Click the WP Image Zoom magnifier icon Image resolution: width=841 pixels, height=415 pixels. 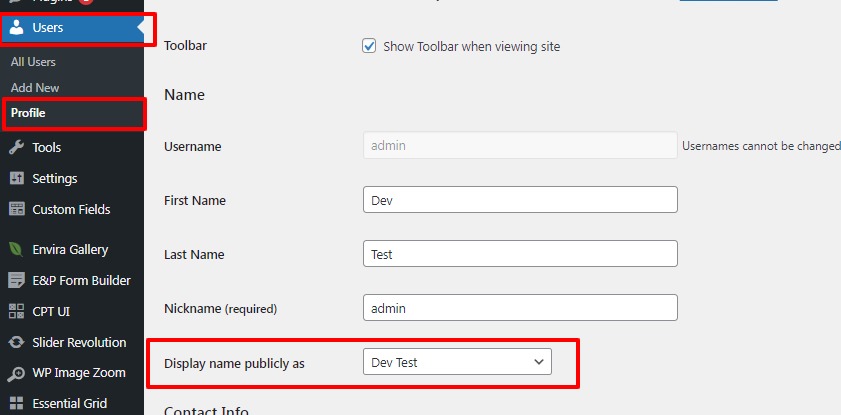pos(16,373)
